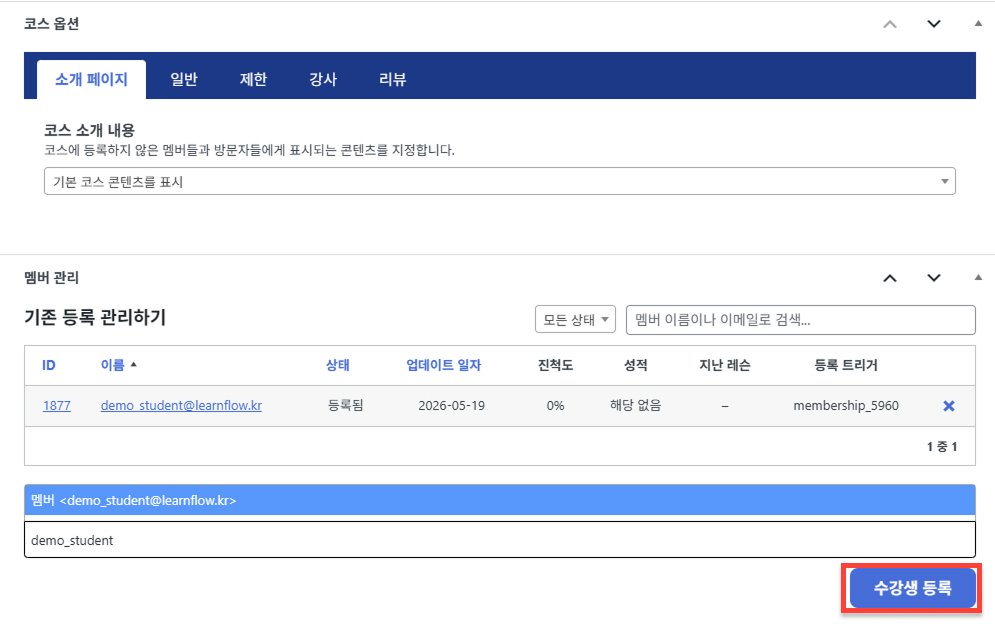The image size is (995, 632).
Task: Click the 지난 레슨 column header
Action: coord(725,365)
